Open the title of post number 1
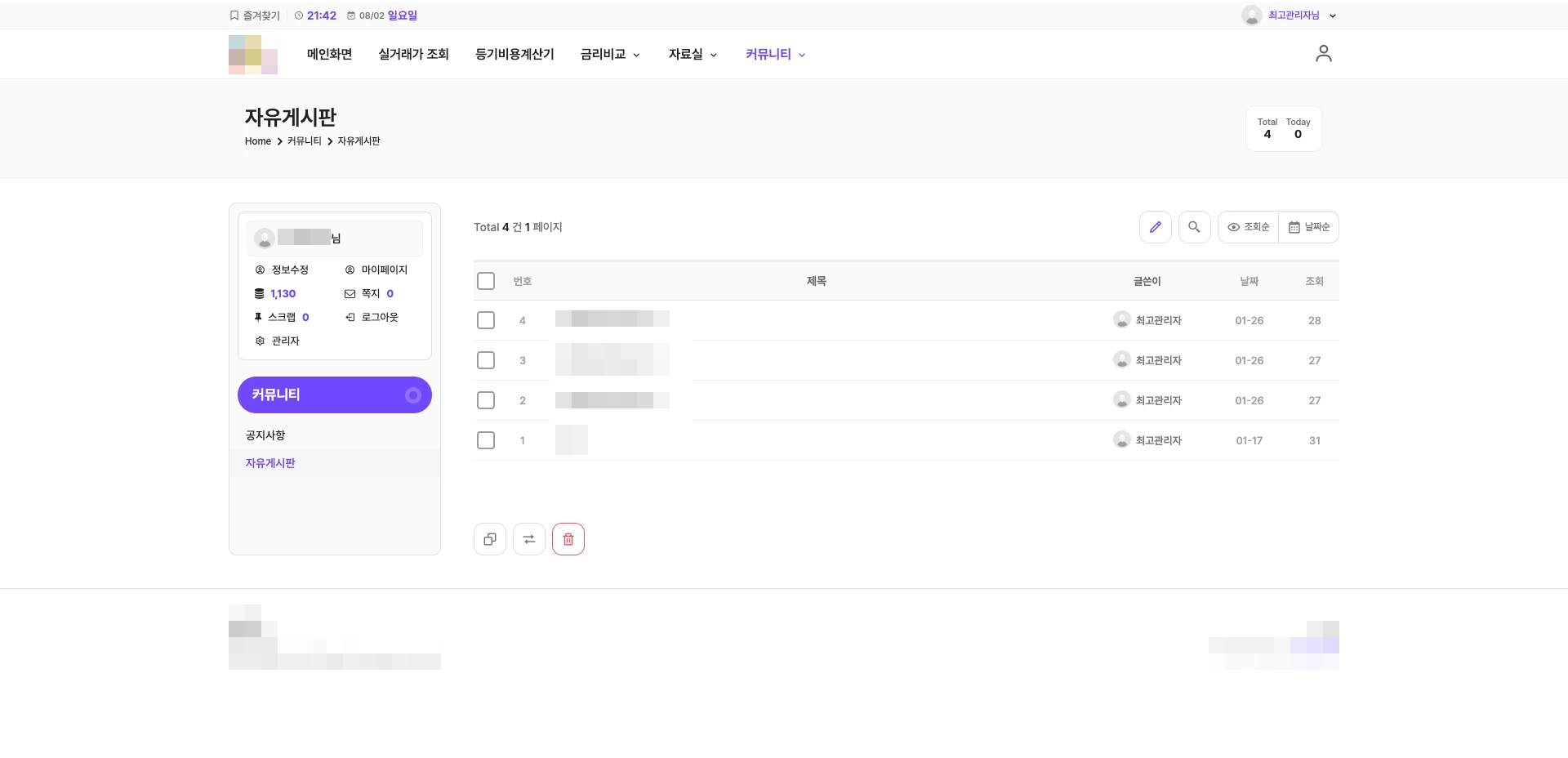 tap(572, 440)
